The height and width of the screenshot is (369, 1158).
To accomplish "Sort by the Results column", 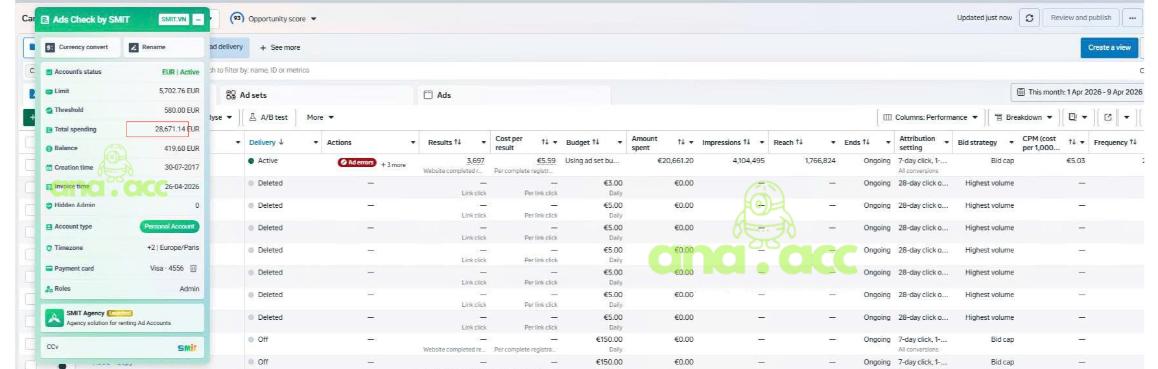I will [x=445, y=142].
